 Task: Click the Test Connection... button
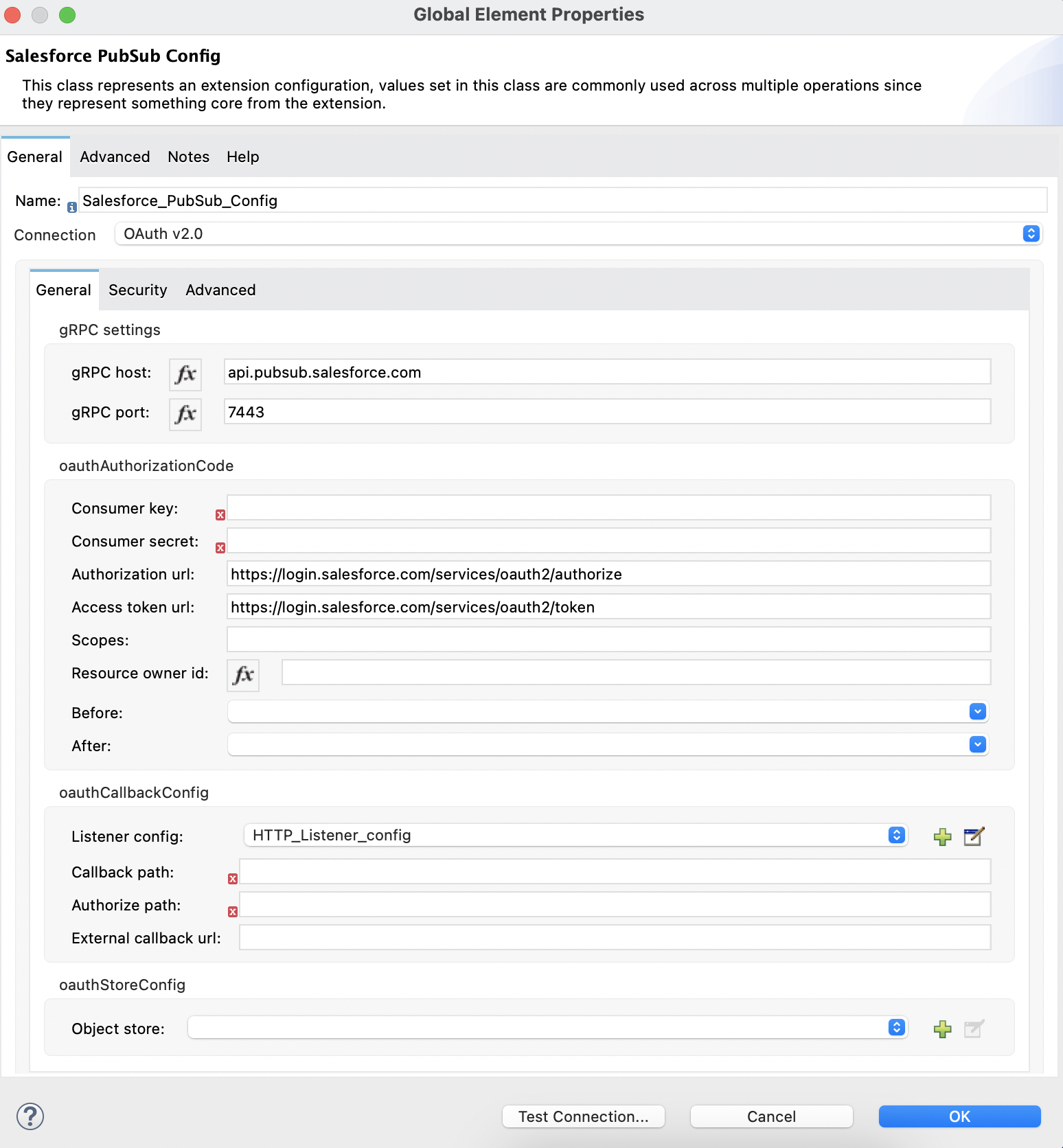[x=584, y=1116]
